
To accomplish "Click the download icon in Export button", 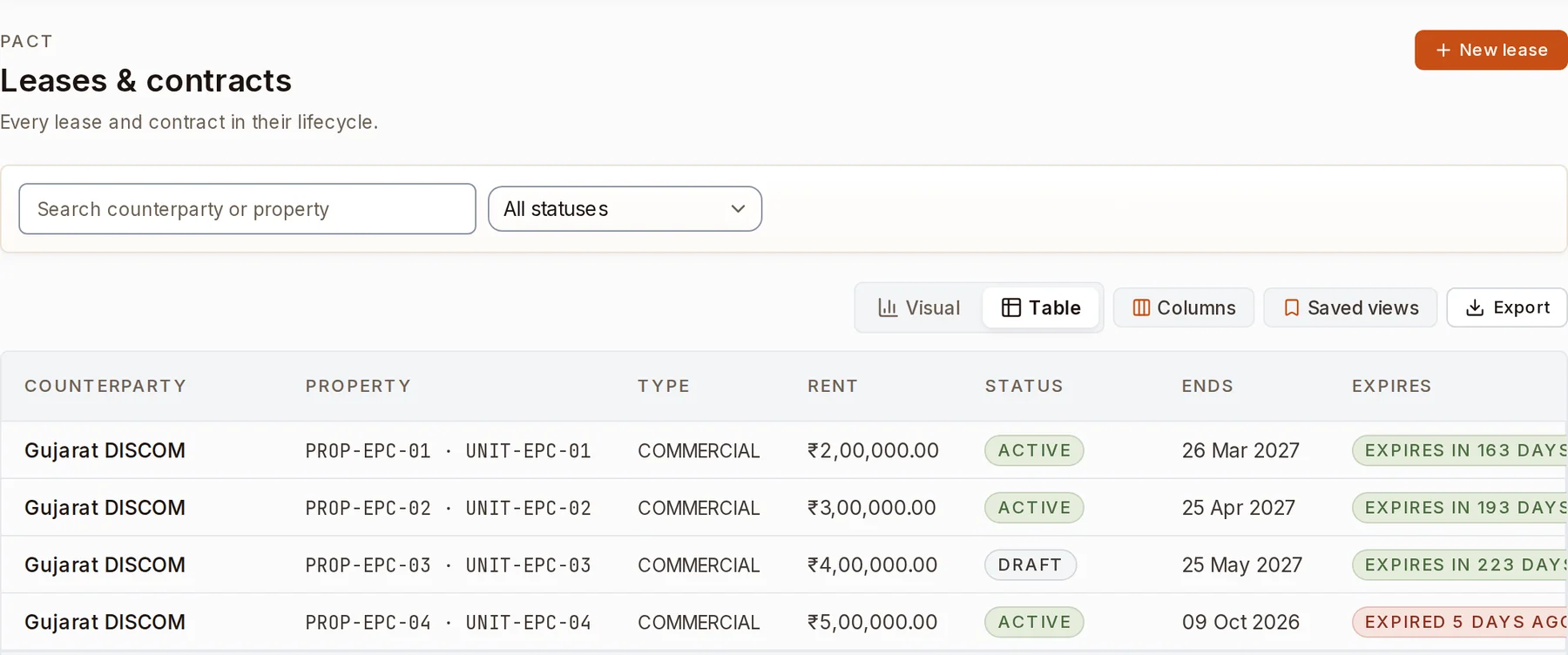I will point(1475,307).
